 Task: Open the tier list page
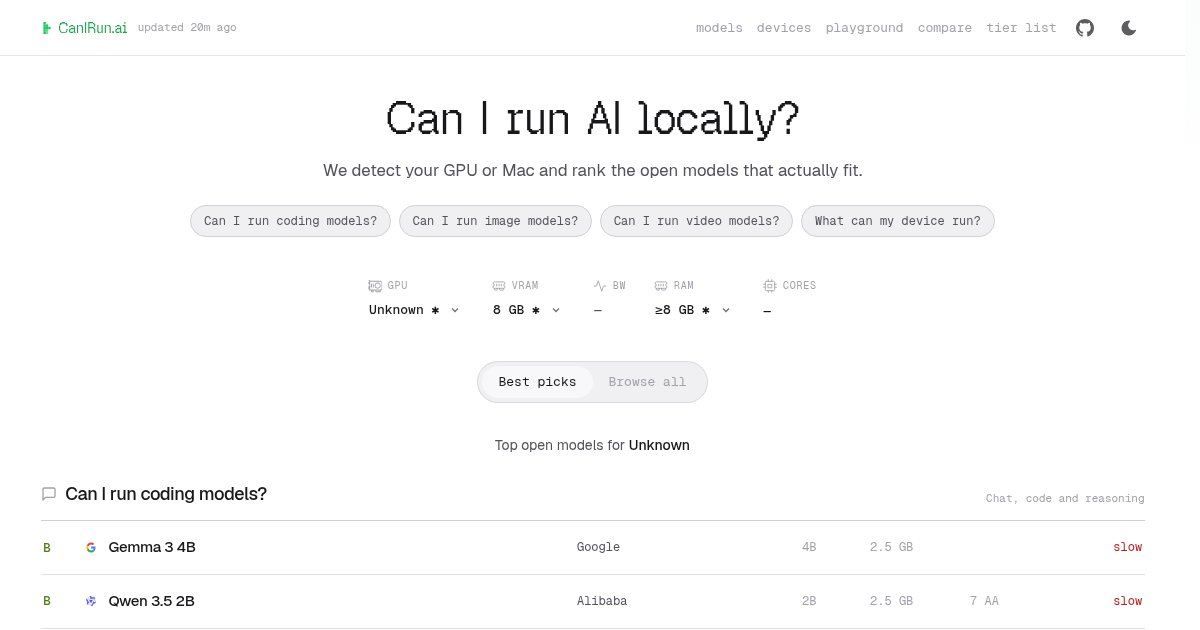tap(1021, 28)
